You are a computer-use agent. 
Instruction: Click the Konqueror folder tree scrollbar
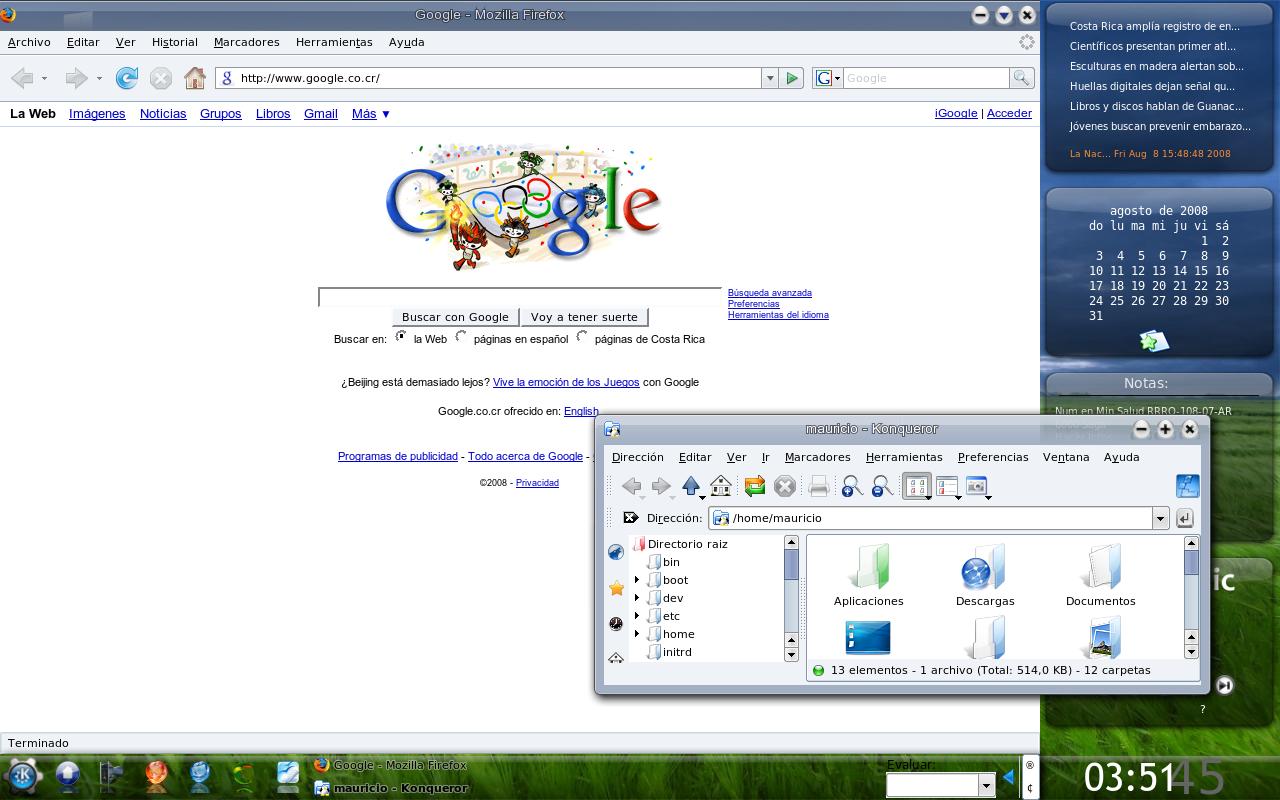[x=791, y=597]
